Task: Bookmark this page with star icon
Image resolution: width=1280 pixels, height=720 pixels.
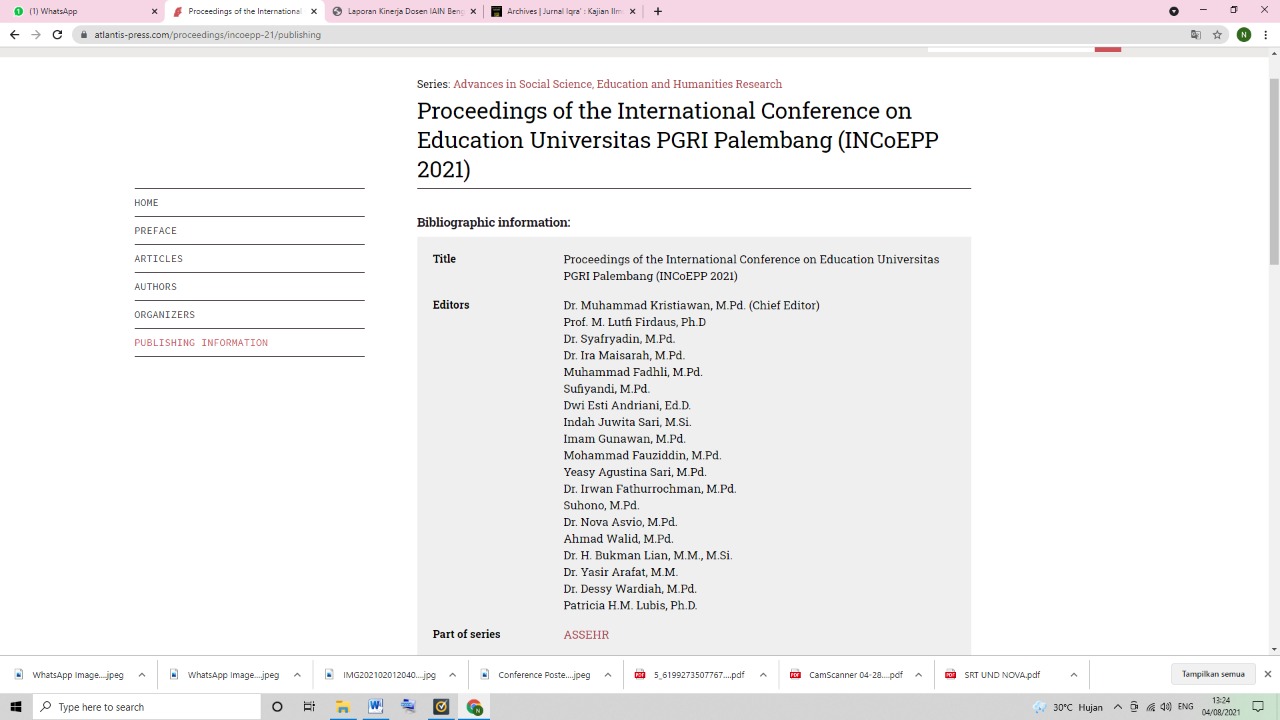Action: tap(1217, 34)
